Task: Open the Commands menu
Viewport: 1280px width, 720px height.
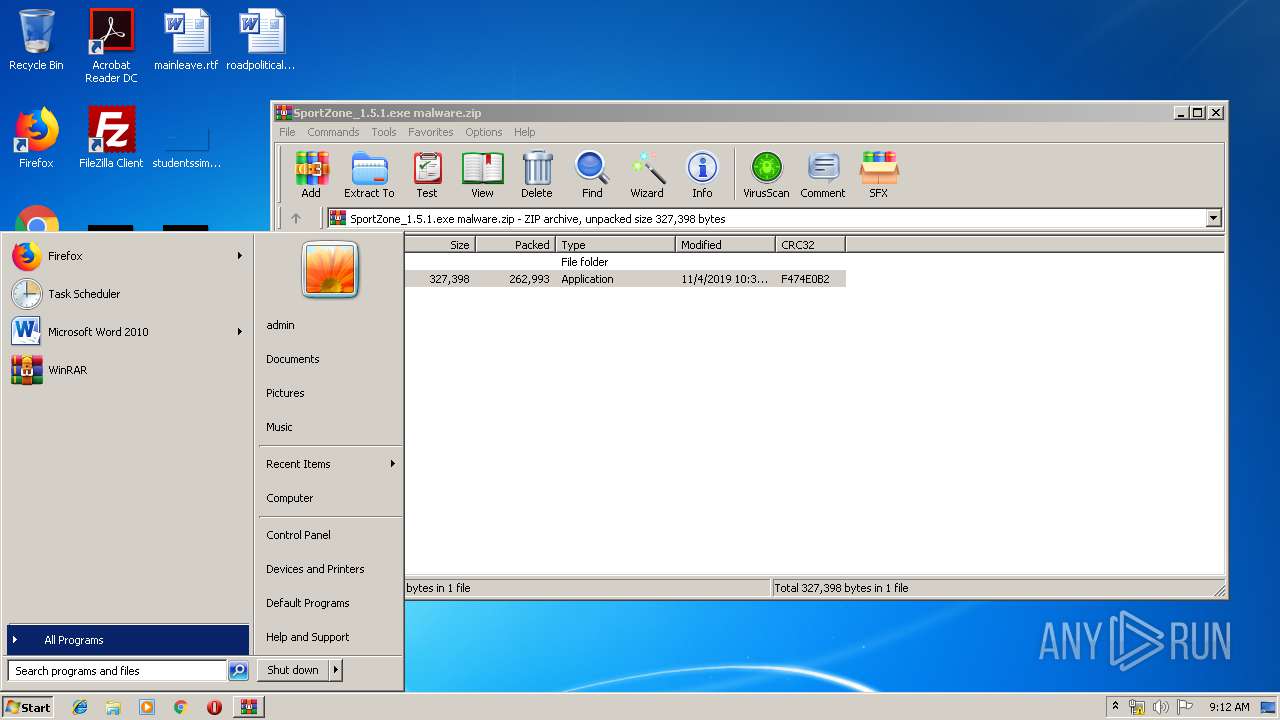Action: pyautogui.click(x=333, y=132)
